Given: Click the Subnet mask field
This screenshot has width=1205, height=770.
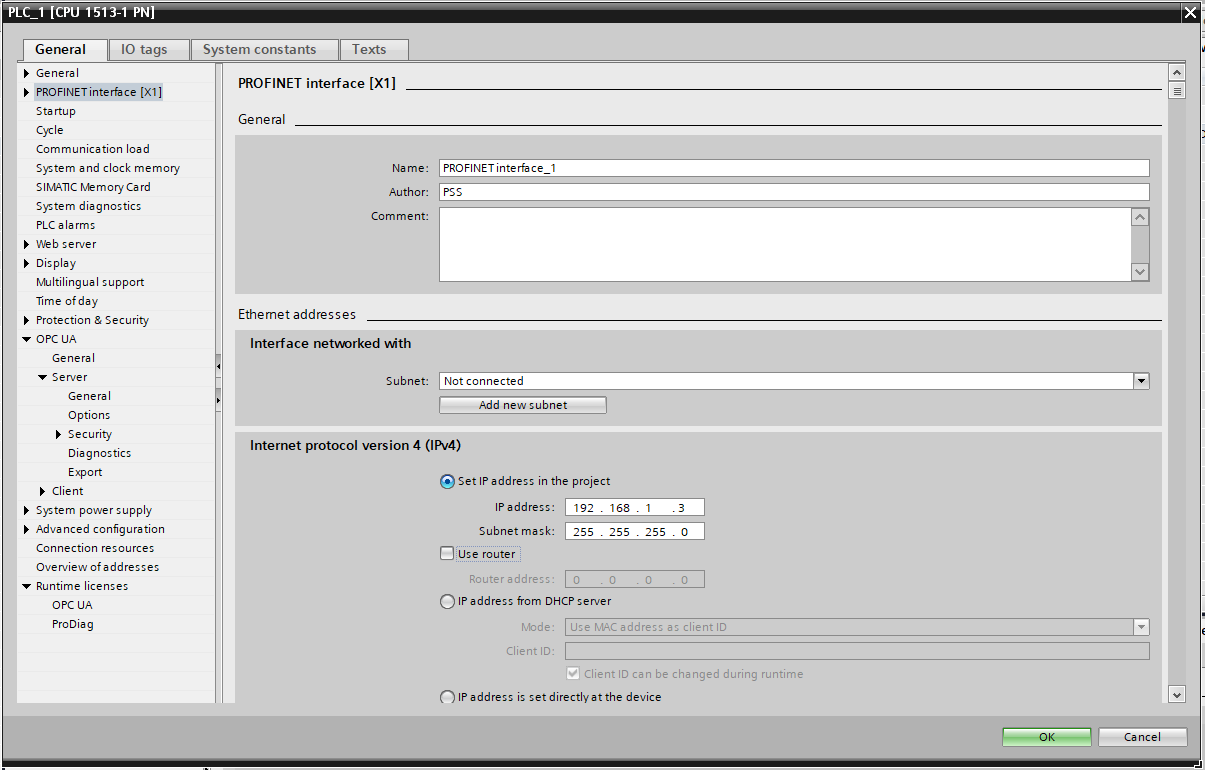Looking at the screenshot, I should tap(635, 532).
